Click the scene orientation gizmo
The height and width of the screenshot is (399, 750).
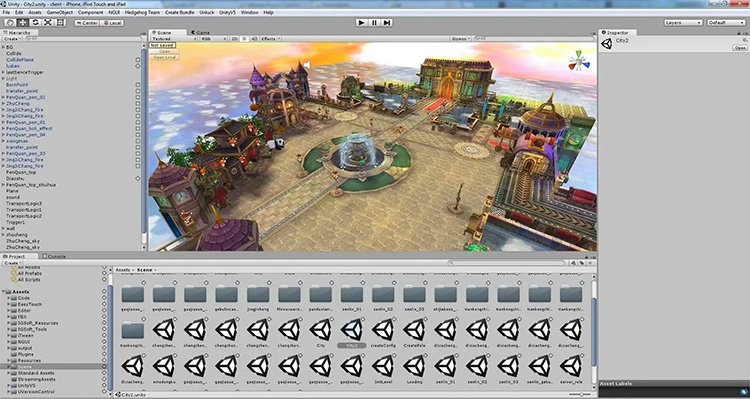[579, 61]
